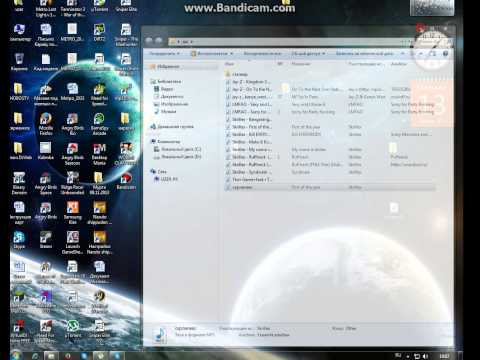Image resolution: width=480 pixels, height=360 pixels.
Task: Open the Play dropdown arrow in toolbar
Action: tap(231, 53)
